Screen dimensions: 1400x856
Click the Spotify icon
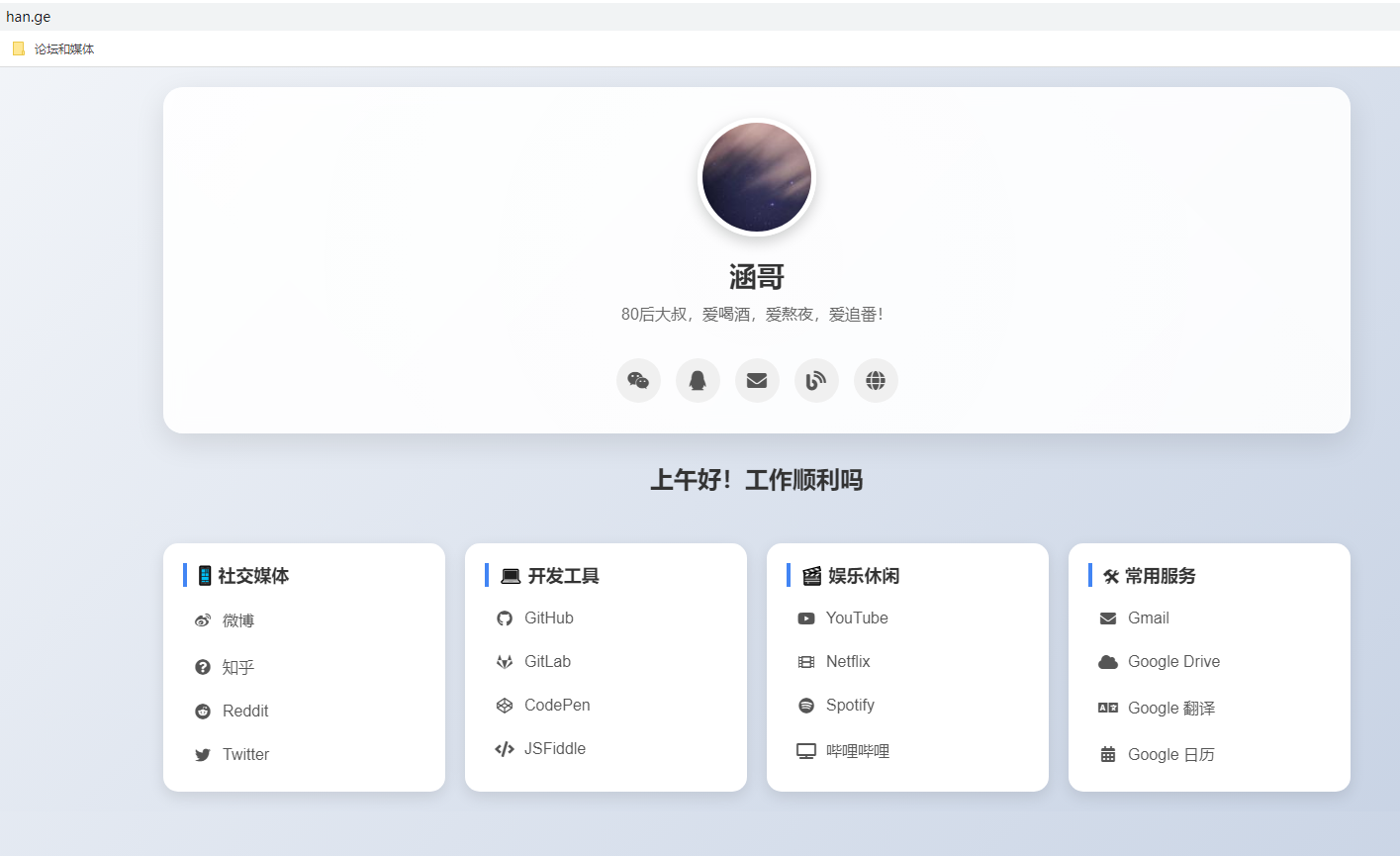tap(806, 705)
